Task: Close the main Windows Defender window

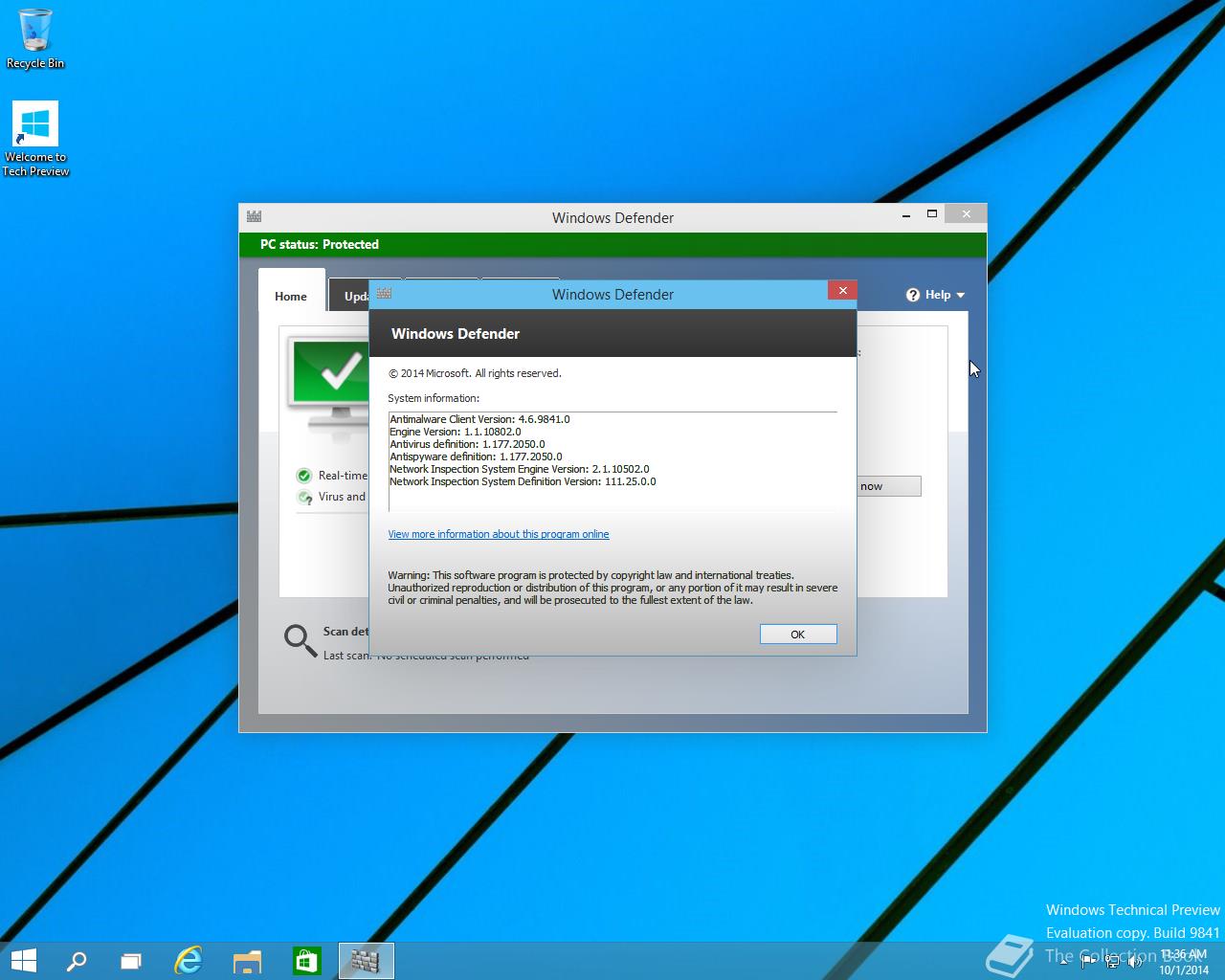Action: 966,214
